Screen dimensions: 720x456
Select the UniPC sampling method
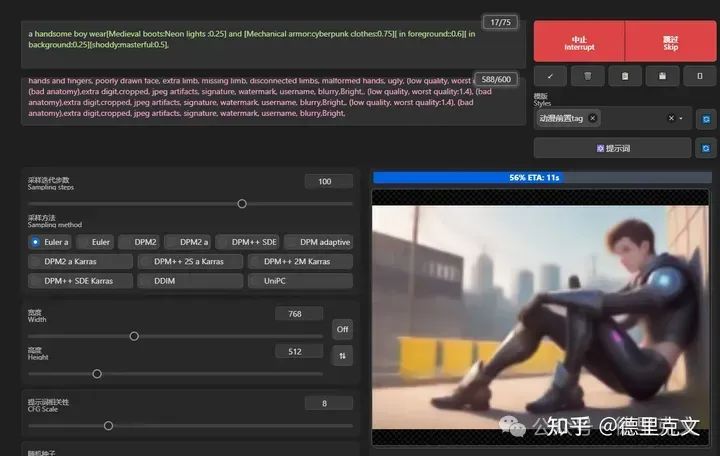pos(300,281)
